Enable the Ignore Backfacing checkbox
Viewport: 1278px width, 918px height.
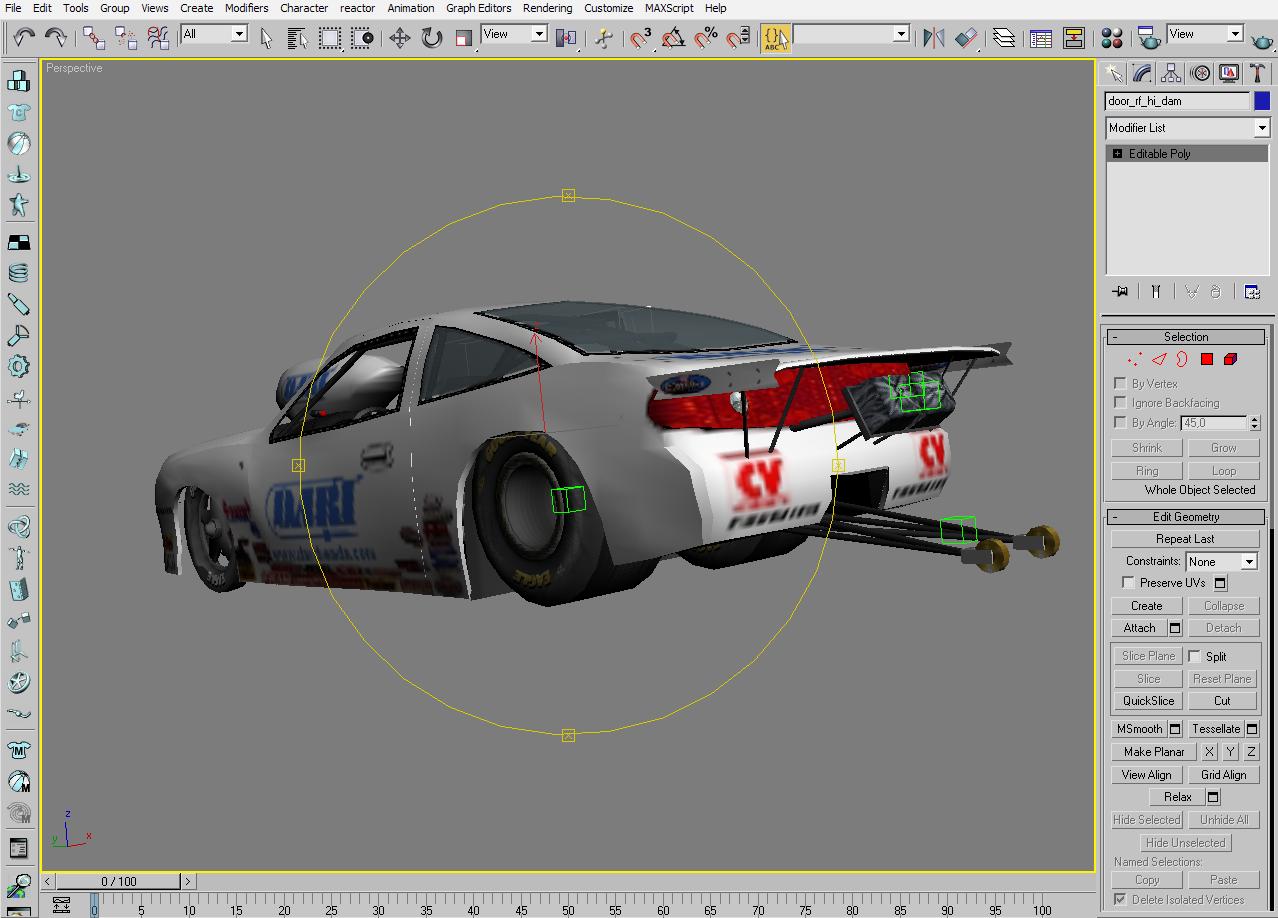tap(1118, 402)
